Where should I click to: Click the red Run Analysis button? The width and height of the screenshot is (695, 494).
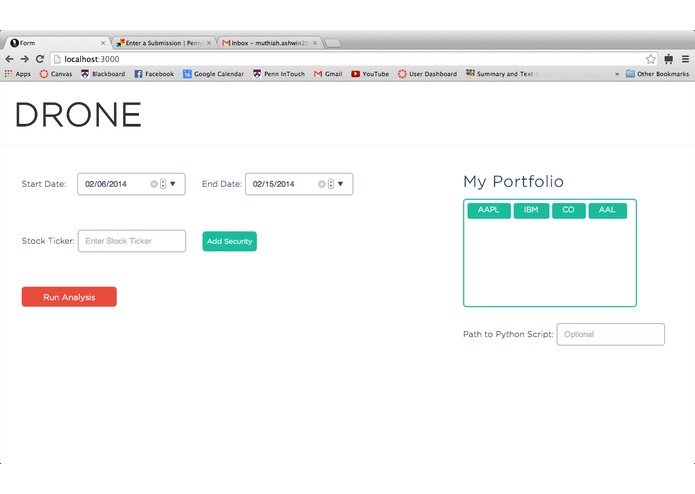[x=69, y=297]
